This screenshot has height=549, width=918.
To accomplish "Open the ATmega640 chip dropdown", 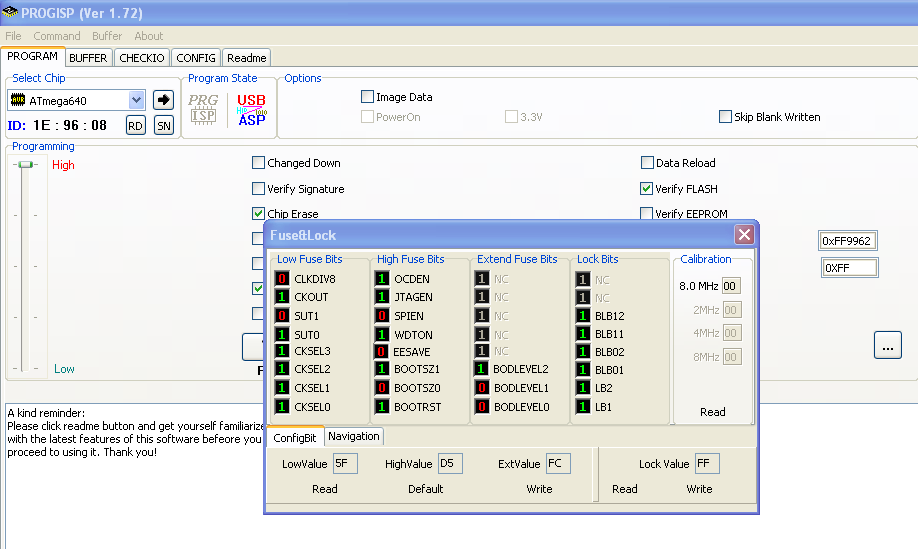I will (x=136, y=100).
